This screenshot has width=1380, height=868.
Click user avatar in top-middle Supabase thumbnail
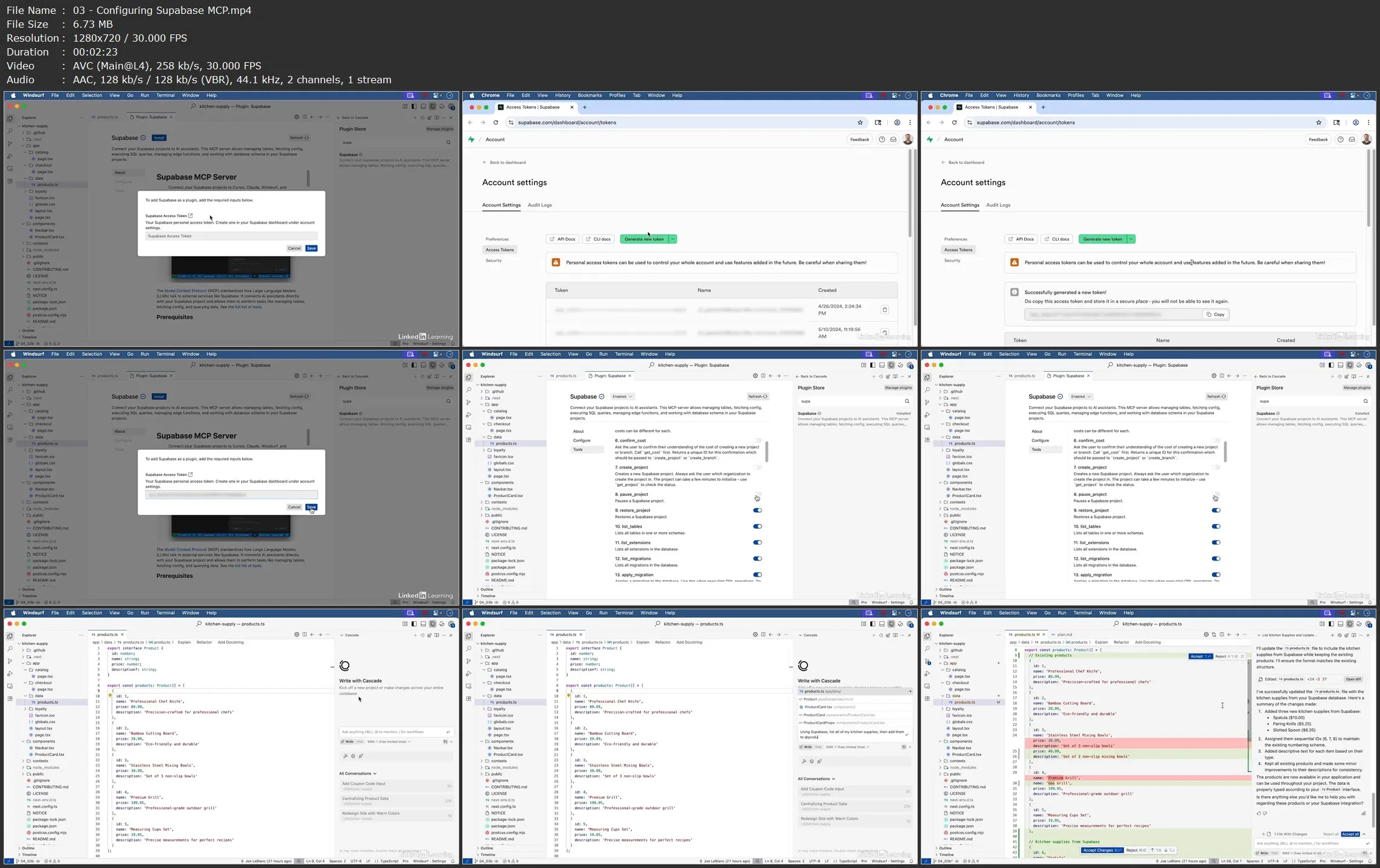click(908, 139)
